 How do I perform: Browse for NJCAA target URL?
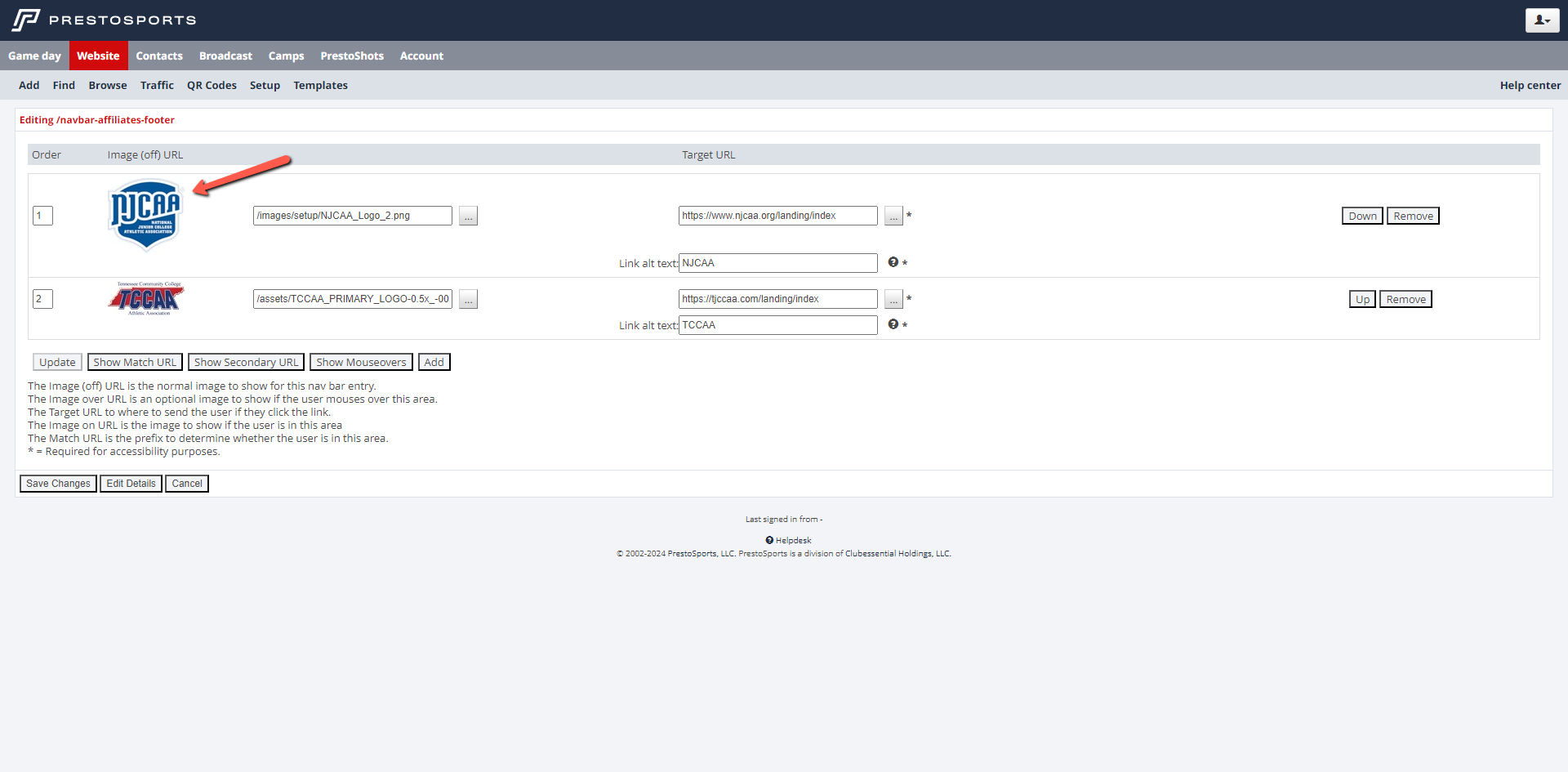point(893,216)
